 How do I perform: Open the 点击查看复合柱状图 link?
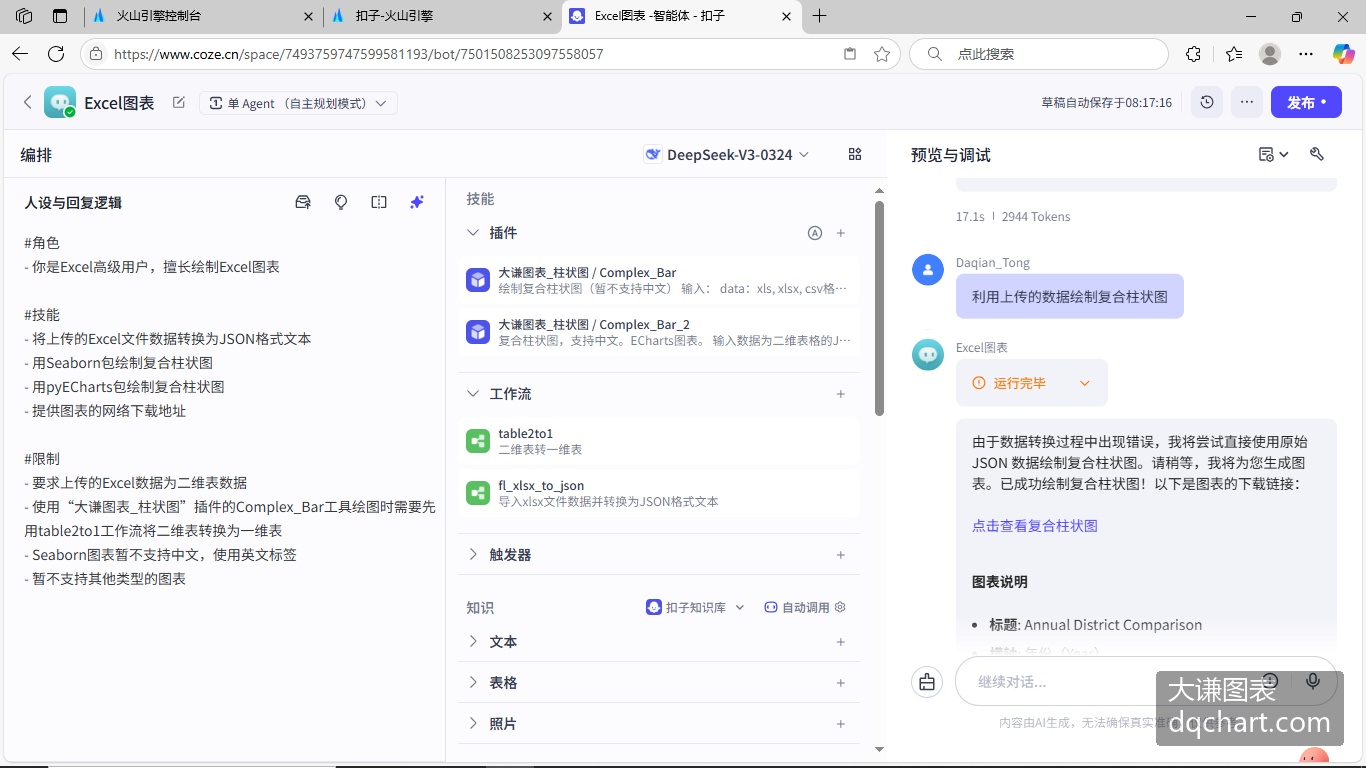[x=1035, y=525]
